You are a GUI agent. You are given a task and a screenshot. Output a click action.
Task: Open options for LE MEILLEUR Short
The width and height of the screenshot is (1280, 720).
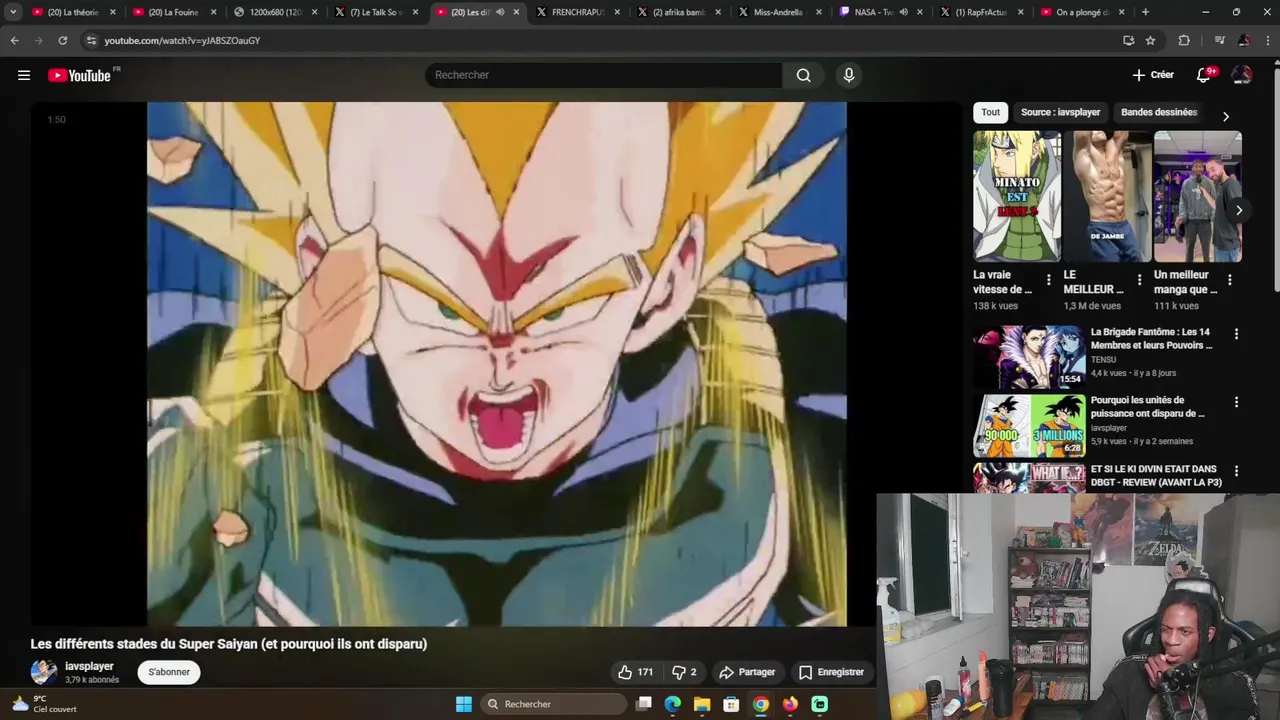1139,280
